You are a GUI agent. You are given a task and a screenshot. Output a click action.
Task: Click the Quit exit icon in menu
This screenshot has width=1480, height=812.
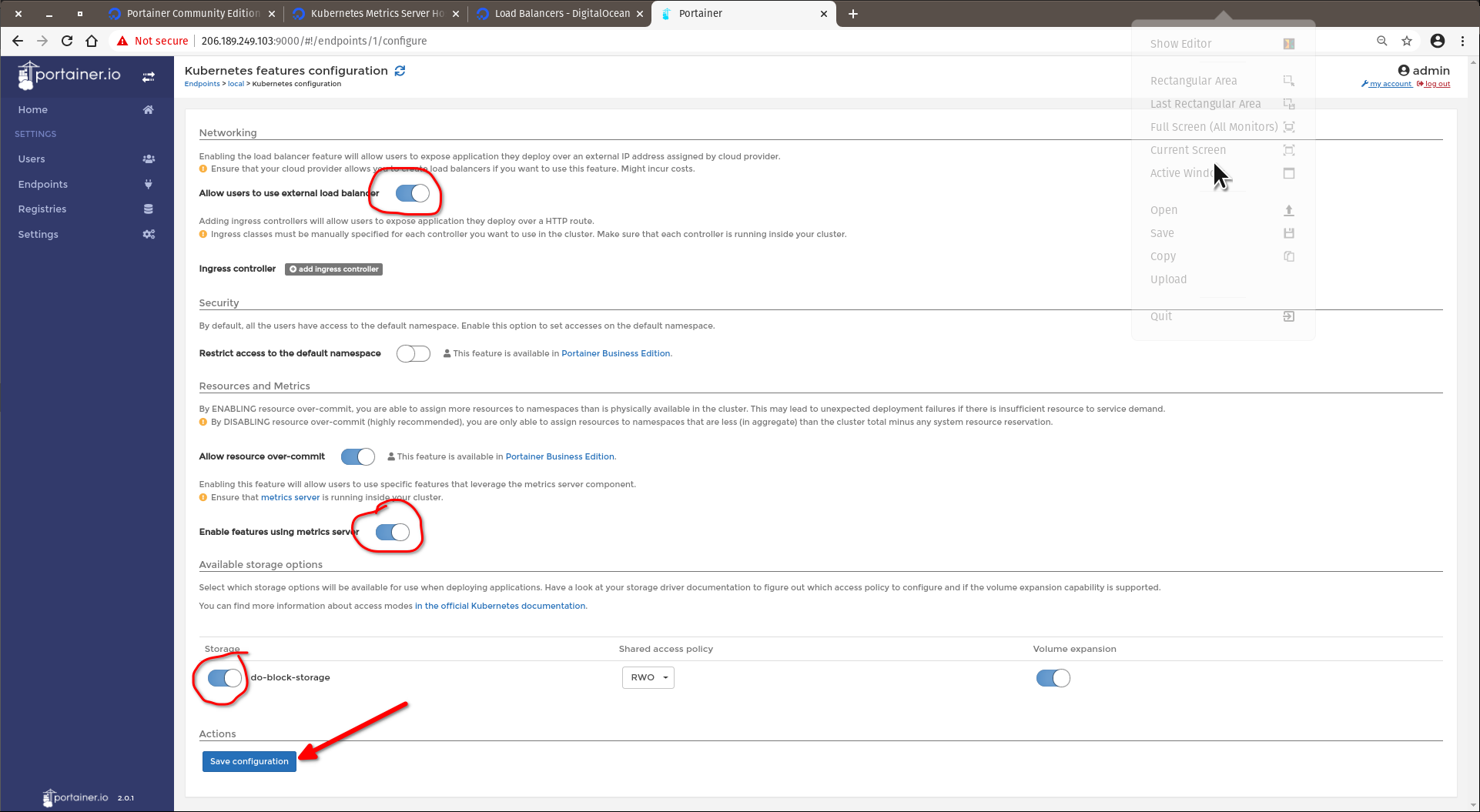(1289, 316)
